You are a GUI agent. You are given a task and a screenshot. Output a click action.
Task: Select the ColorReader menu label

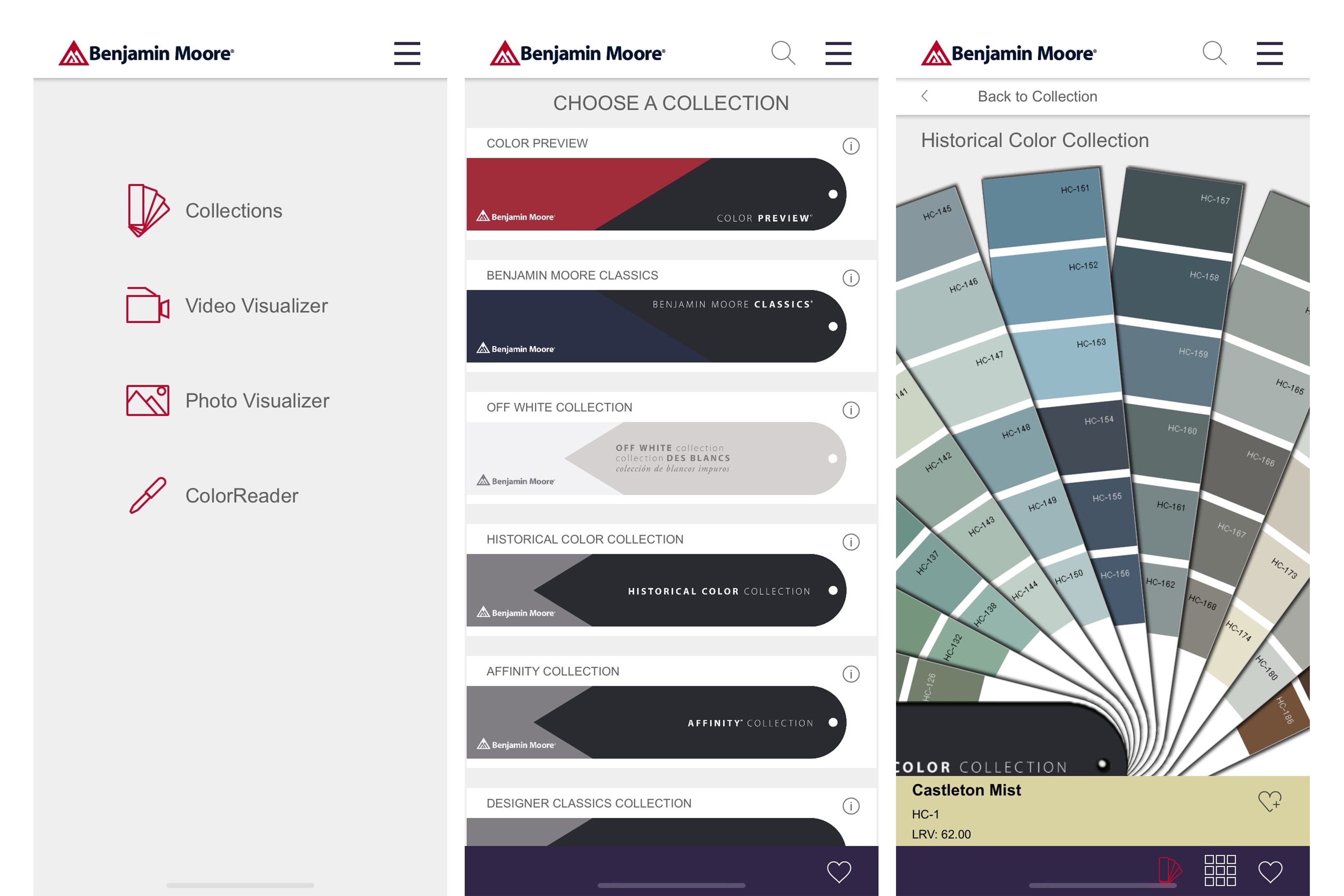click(x=242, y=495)
